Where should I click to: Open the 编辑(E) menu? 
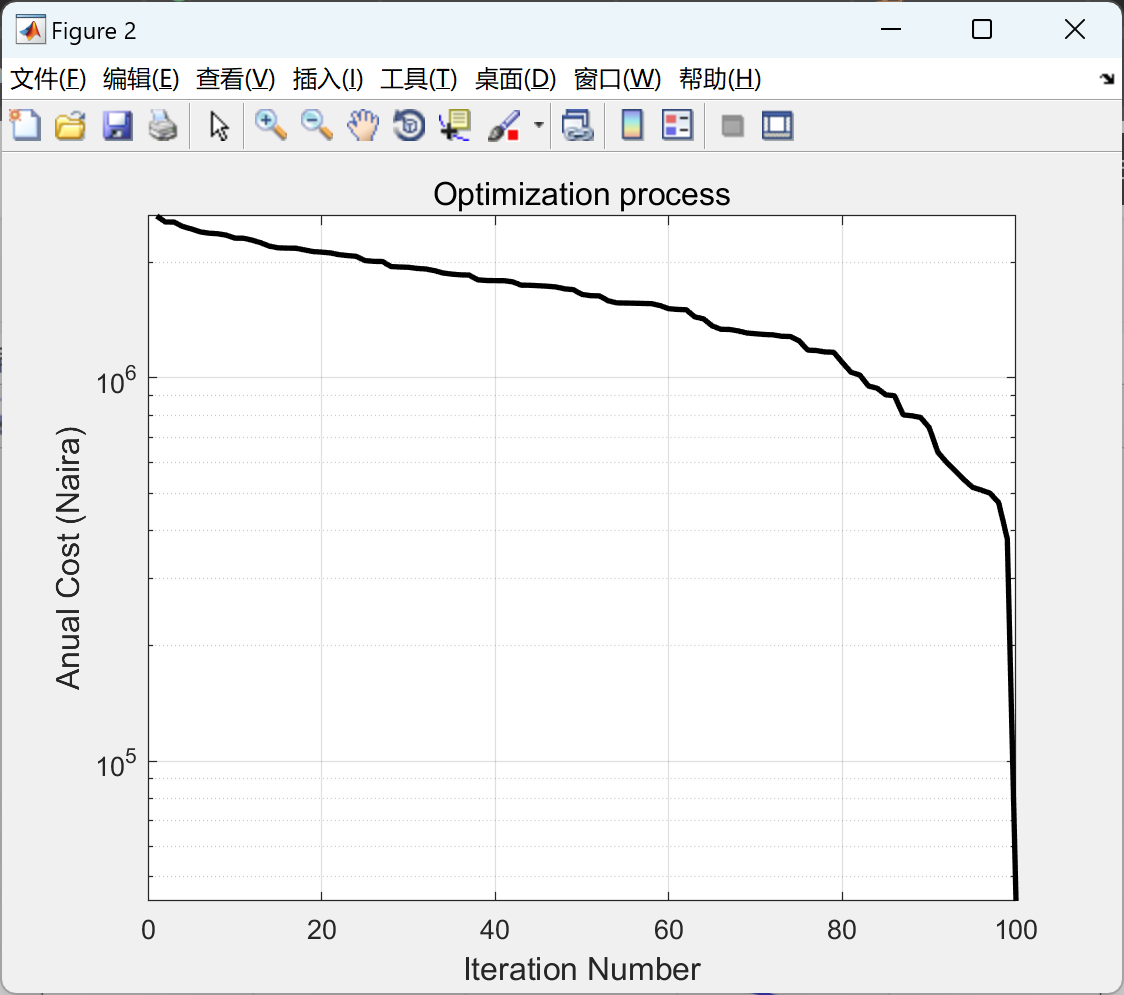coord(140,79)
